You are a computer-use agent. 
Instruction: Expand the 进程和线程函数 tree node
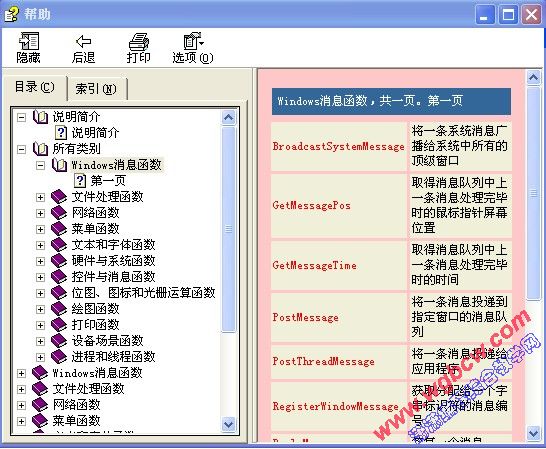[40, 357]
